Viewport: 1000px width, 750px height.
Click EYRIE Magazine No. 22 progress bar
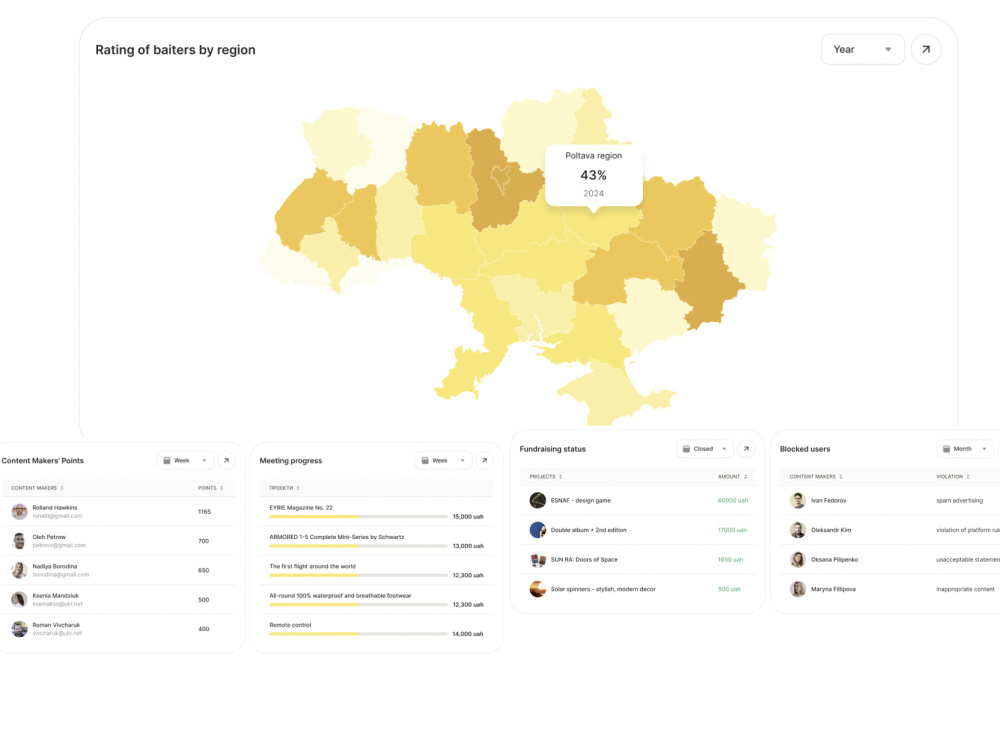pos(358,517)
